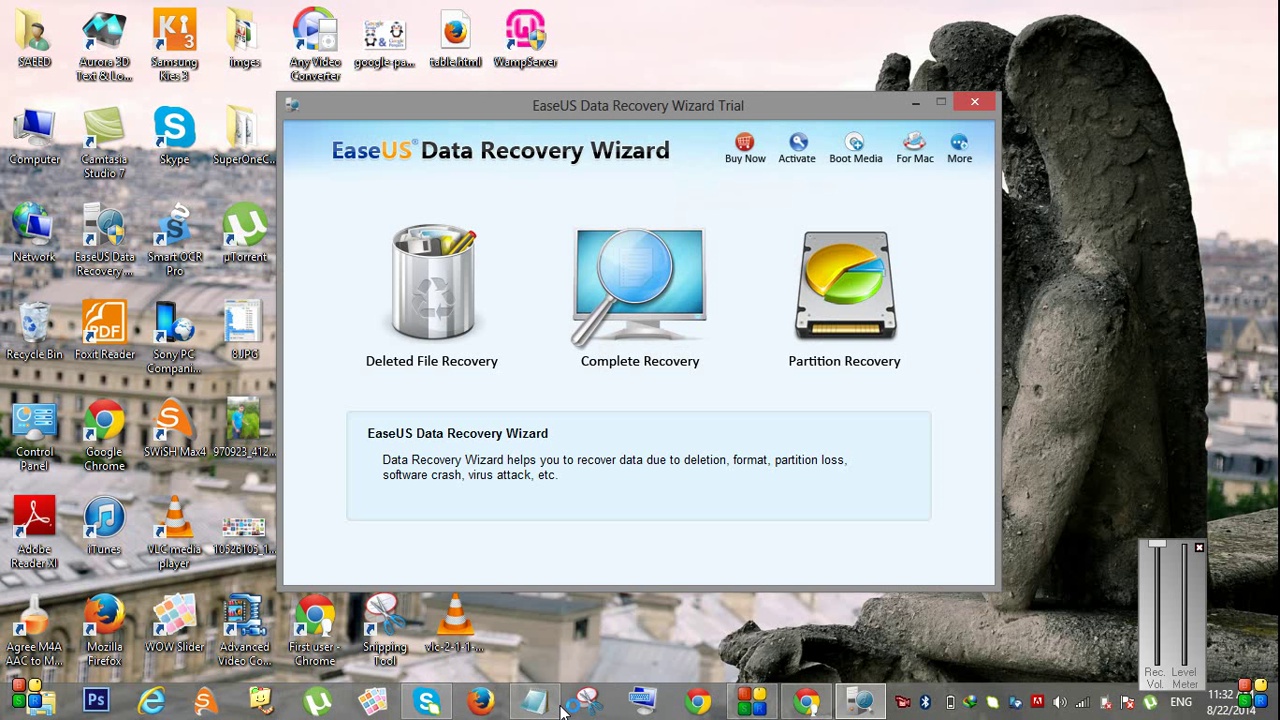Click Firefox icon in taskbar
Image resolution: width=1280 pixels, height=720 pixels.
click(x=481, y=701)
